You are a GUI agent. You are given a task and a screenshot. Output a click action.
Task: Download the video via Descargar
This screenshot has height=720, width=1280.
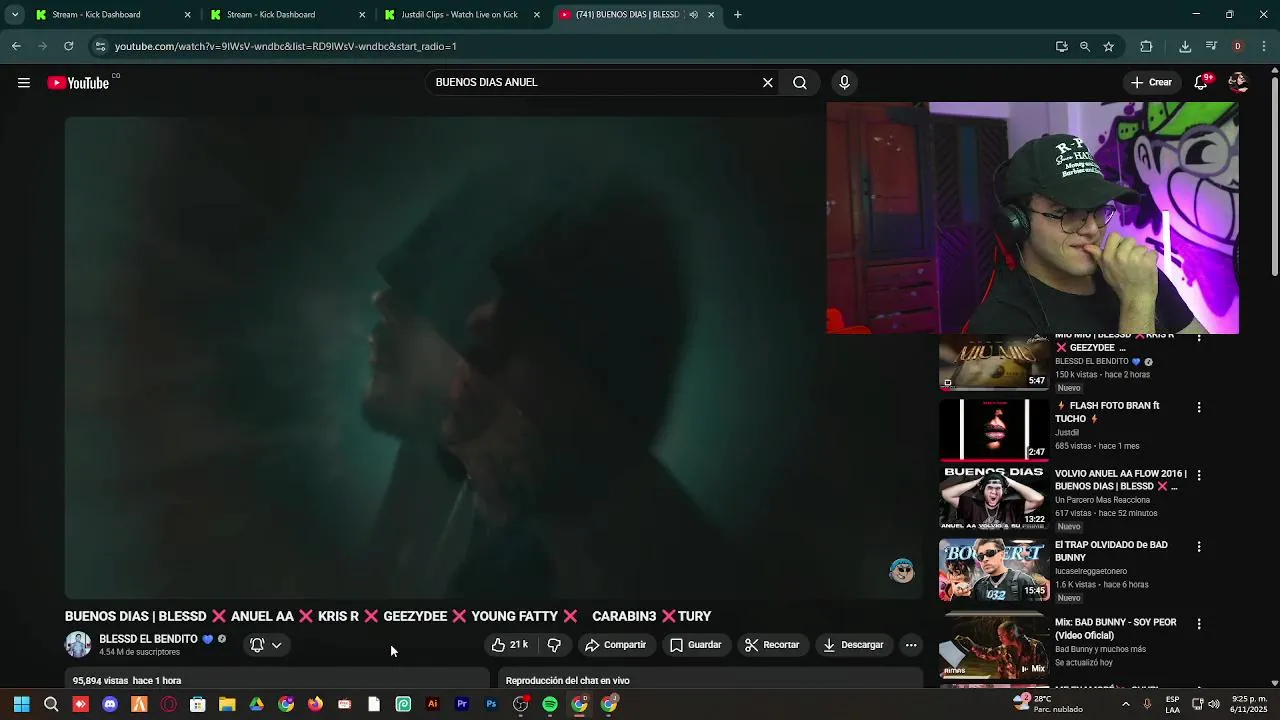pyautogui.click(x=853, y=645)
